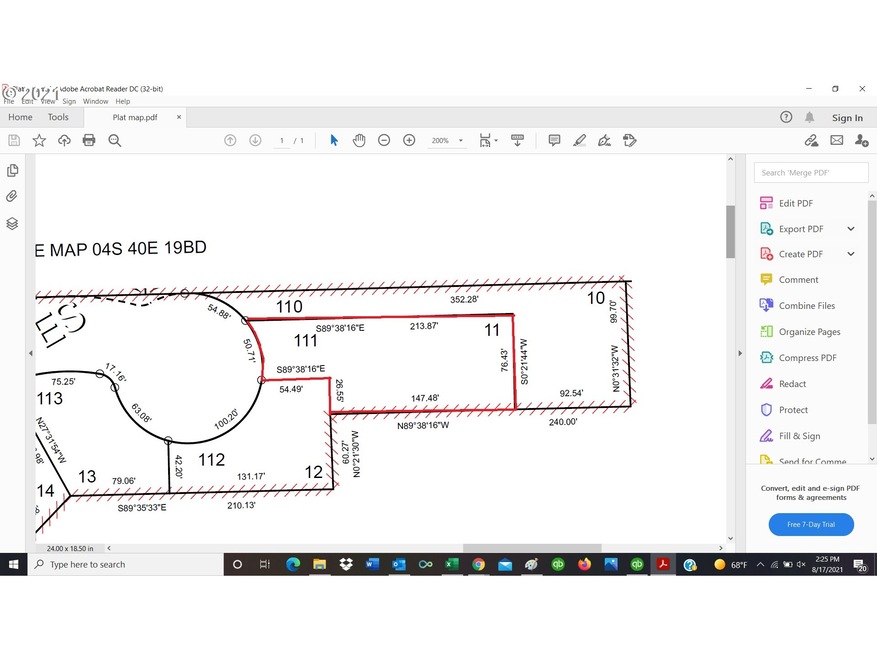Click the tools pane vertical scrollbar
The width and height of the screenshot is (877, 658).
click(872, 311)
